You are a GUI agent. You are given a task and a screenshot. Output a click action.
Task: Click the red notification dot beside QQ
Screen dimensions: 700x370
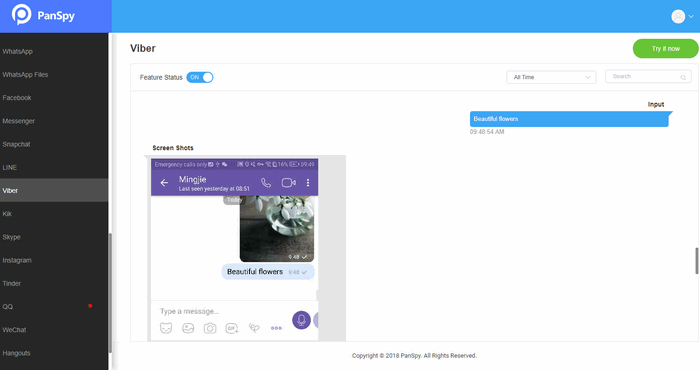coord(90,306)
